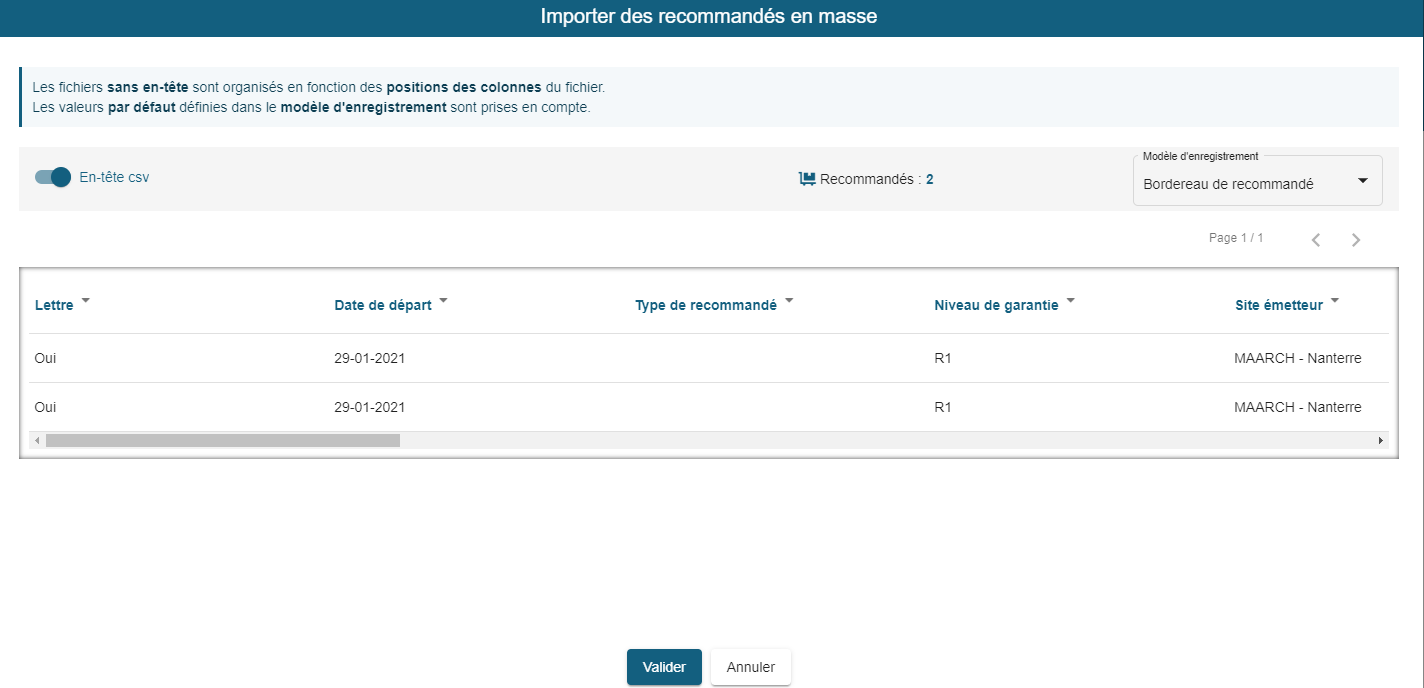The image size is (1424, 688).
Task: Go to the next page chevron
Action: (x=1355, y=240)
